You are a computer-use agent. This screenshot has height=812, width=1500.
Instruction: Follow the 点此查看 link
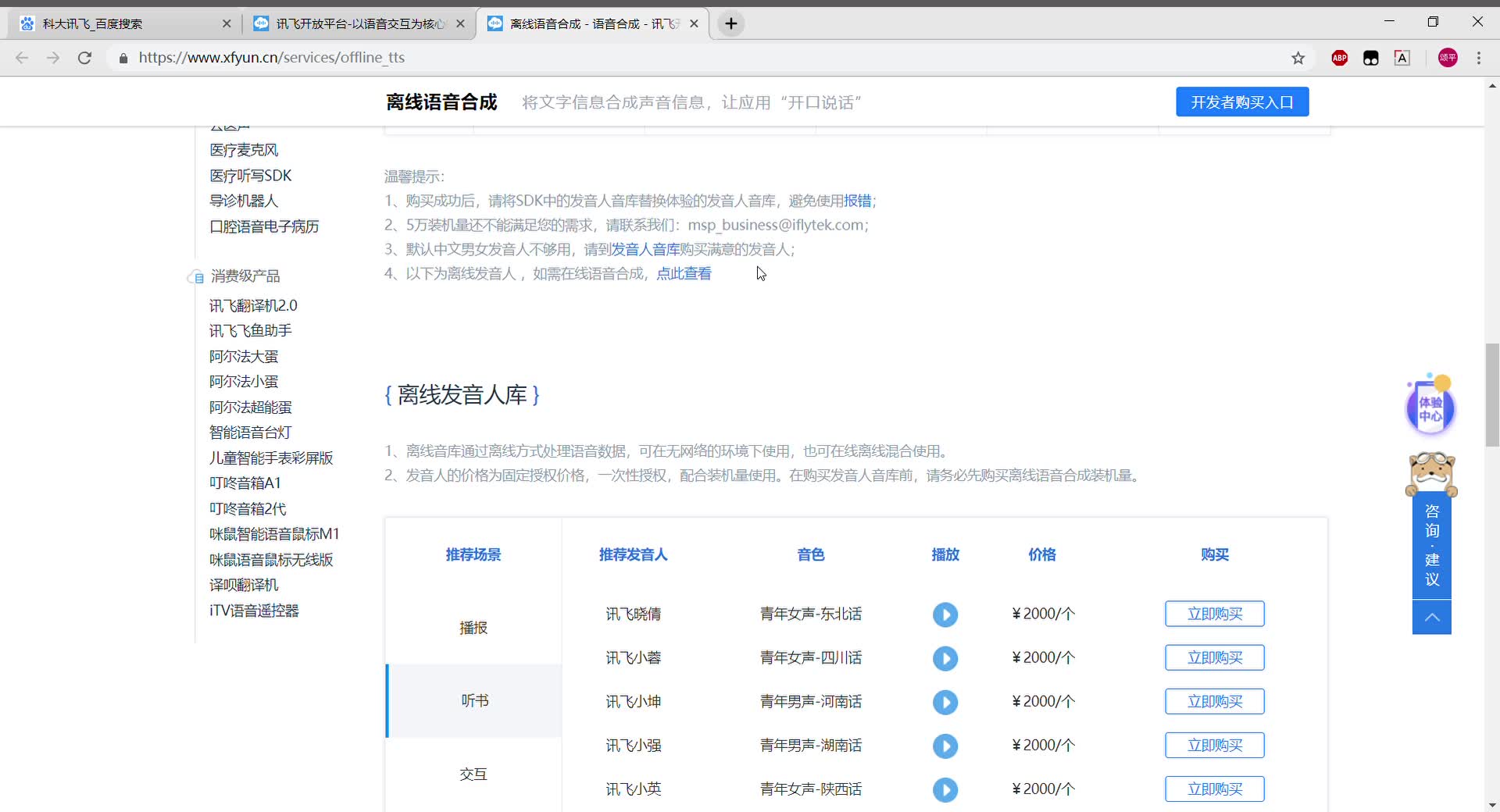coord(684,273)
